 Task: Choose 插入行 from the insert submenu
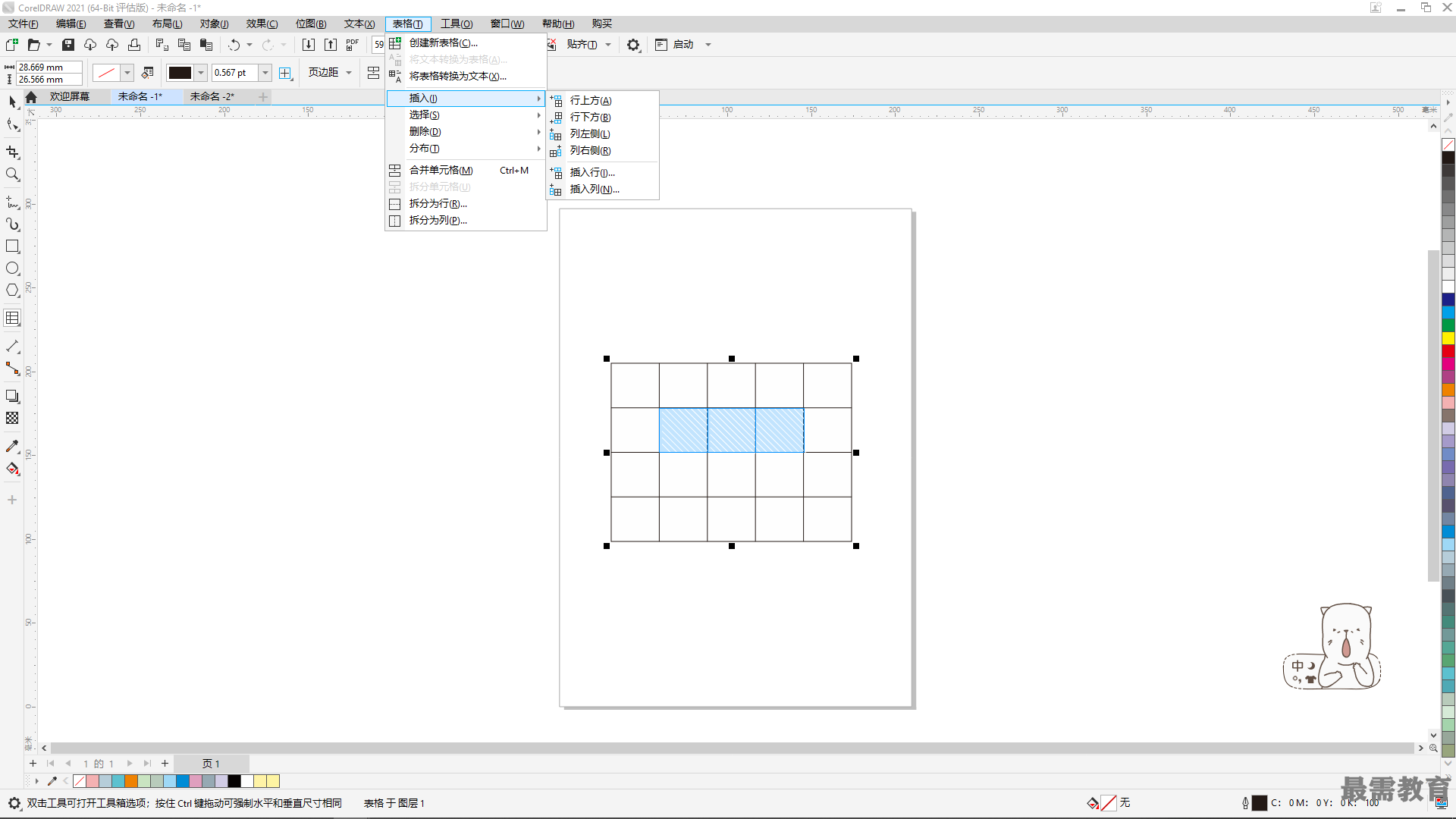point(602,173)
